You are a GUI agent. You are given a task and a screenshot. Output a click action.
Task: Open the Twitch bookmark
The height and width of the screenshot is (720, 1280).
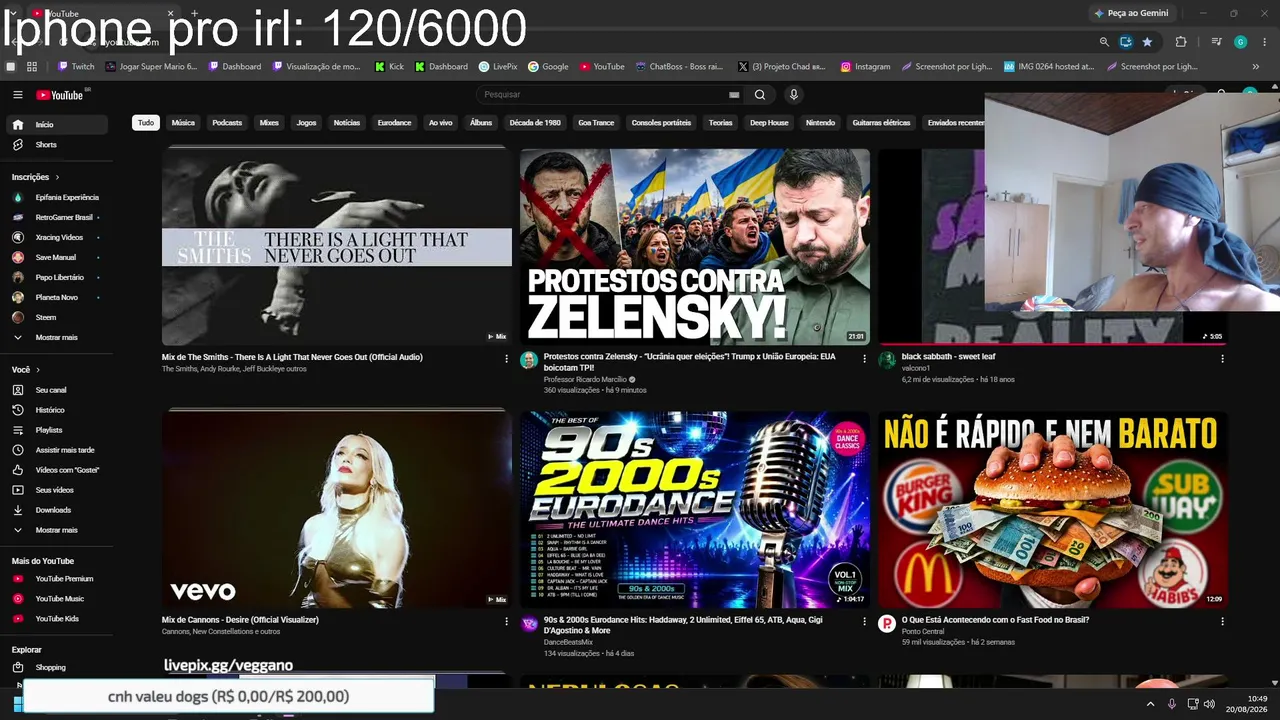pyautogui.click(x=76, y=67)
